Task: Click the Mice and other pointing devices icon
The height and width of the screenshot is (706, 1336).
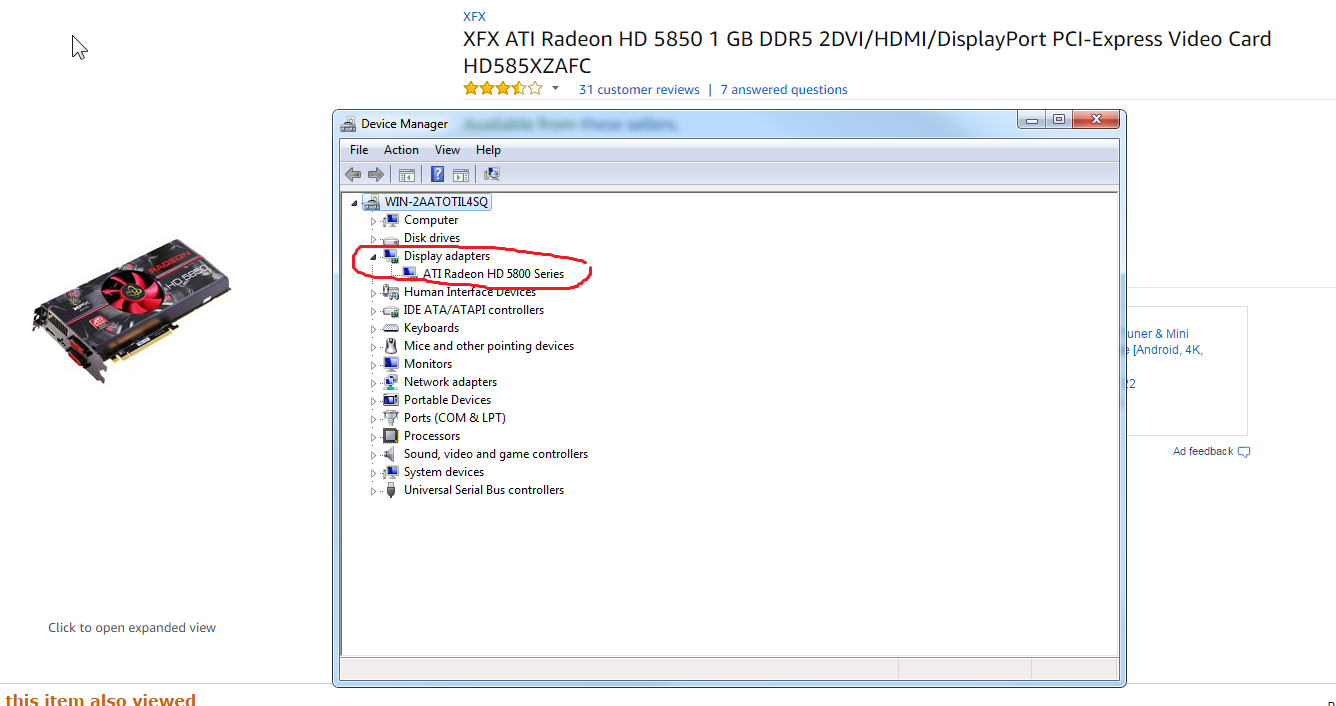Action: click(x=391, y=346)
